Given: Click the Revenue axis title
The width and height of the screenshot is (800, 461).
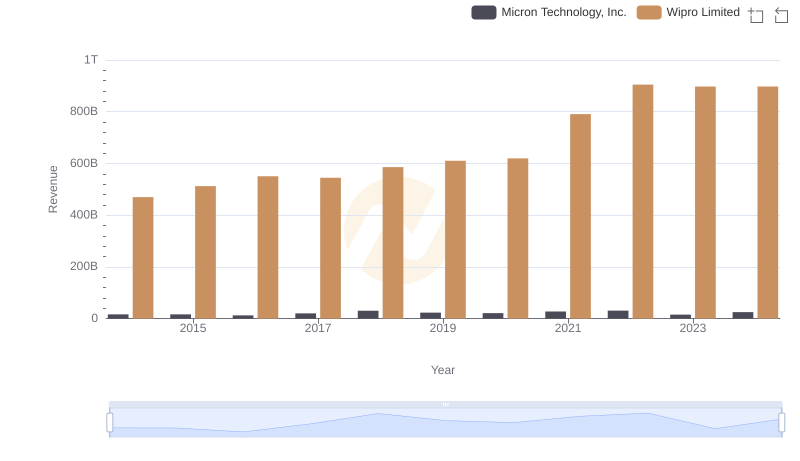Looking at the screenshot, I should pyautogui.click(x=53, y=189).
